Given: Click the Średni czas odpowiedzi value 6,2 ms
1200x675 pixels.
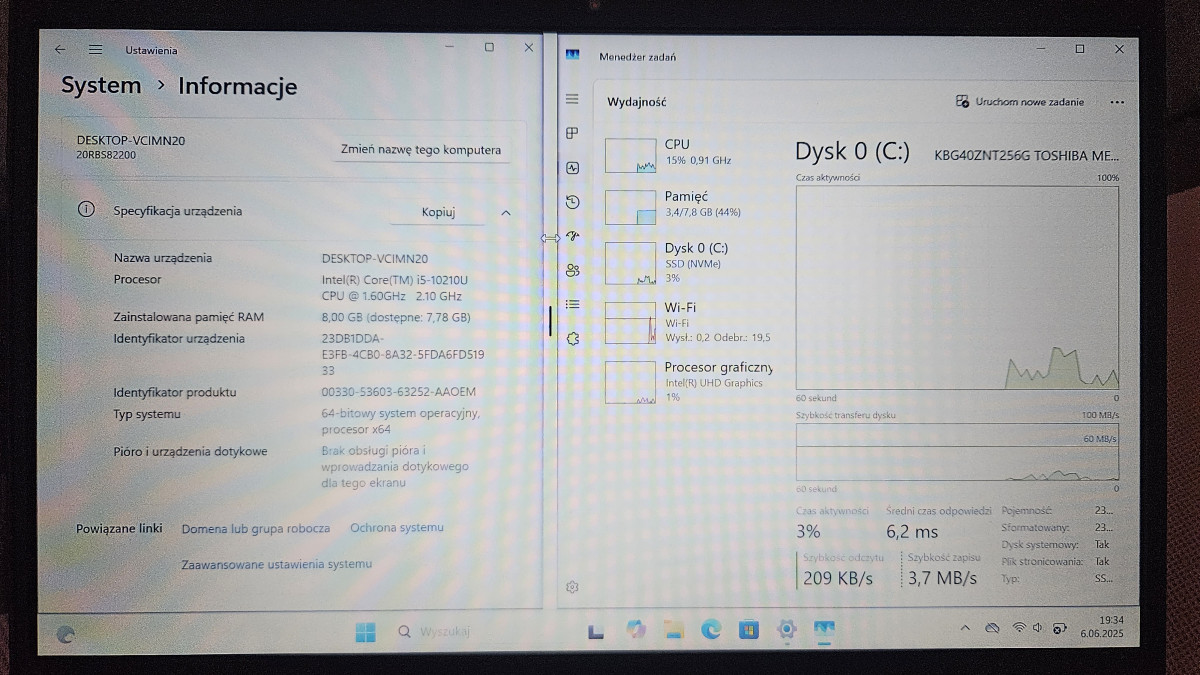Looking at the screenshot, I should coord(912,532).
